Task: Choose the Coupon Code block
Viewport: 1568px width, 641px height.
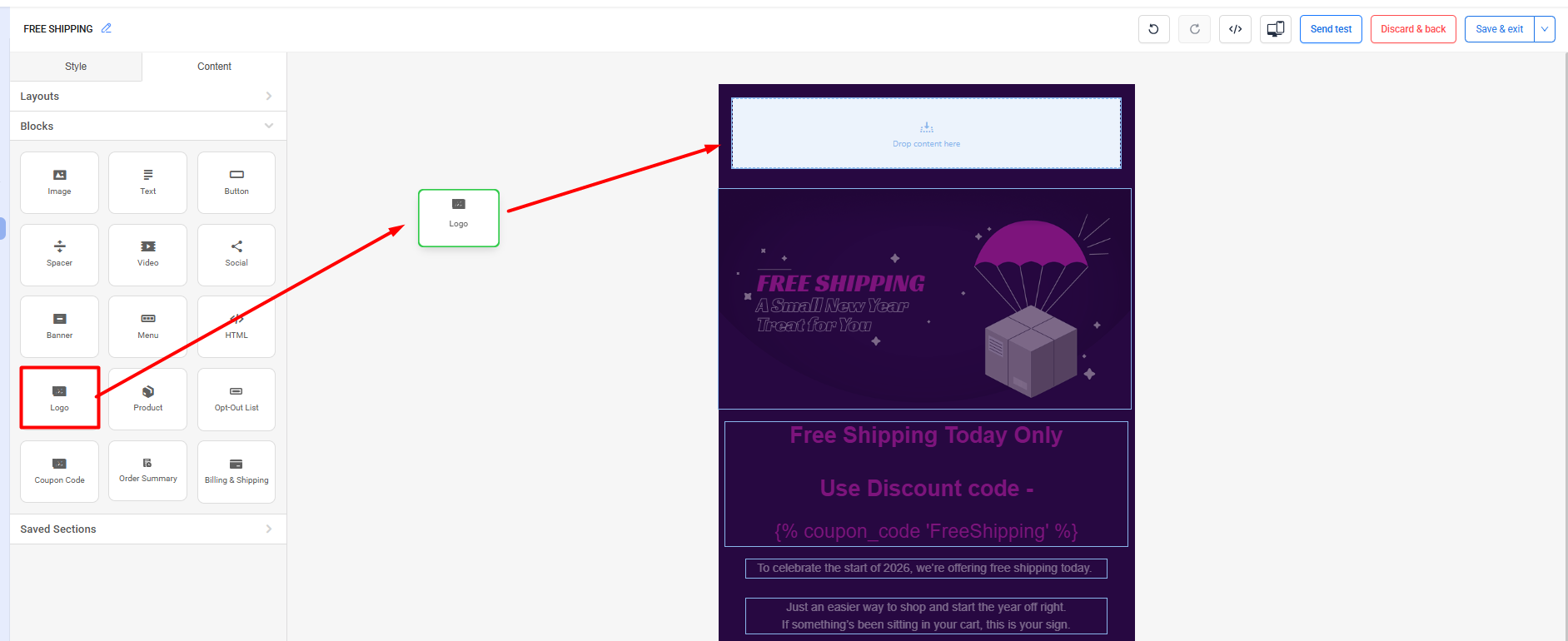Action: click(x=59, y=471)
